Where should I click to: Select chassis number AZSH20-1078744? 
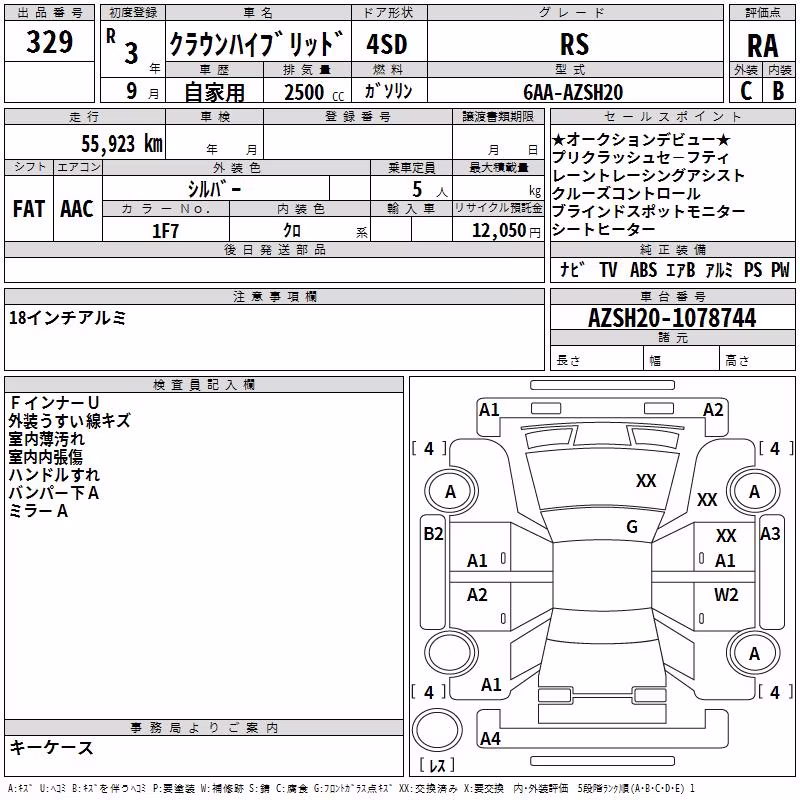[672, 318]
